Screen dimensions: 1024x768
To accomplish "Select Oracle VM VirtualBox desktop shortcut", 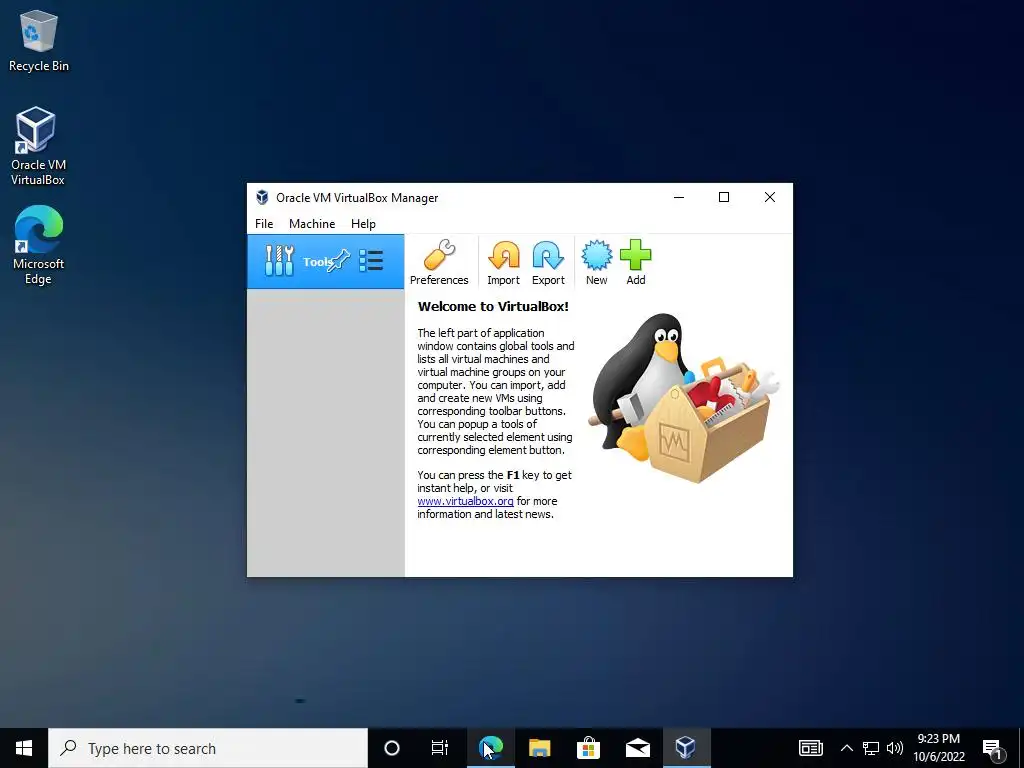I will tap(38, 146).
